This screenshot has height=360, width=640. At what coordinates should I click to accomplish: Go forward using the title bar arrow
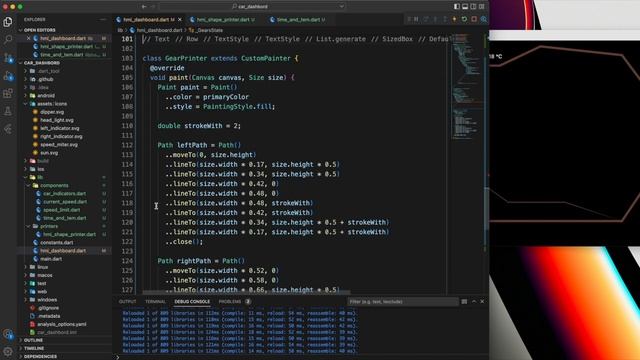pyautogui.click(x=153, y=7)
